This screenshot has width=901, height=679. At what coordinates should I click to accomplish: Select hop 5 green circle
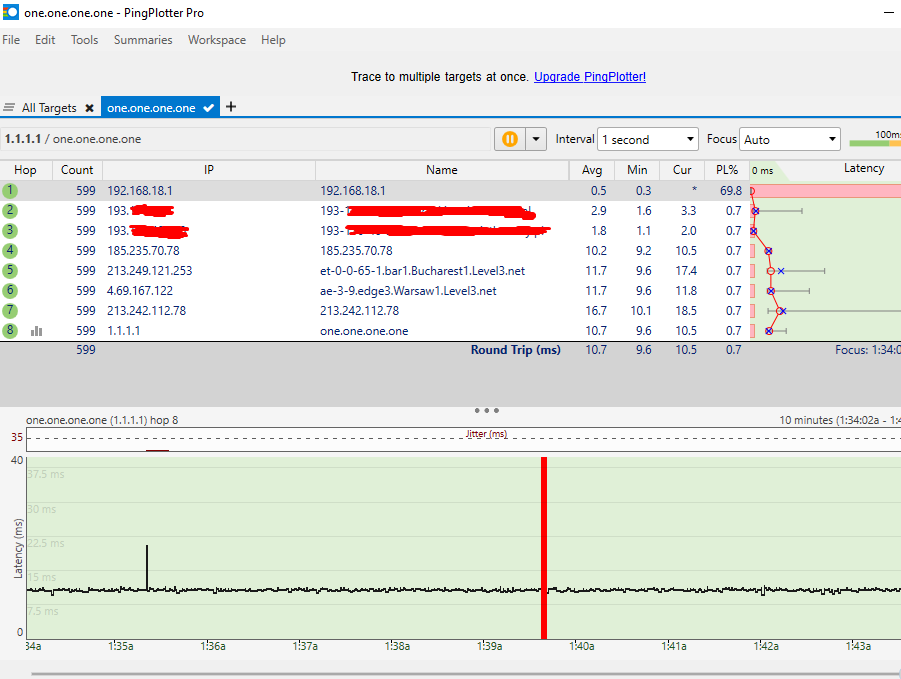(x=10, y=271)
